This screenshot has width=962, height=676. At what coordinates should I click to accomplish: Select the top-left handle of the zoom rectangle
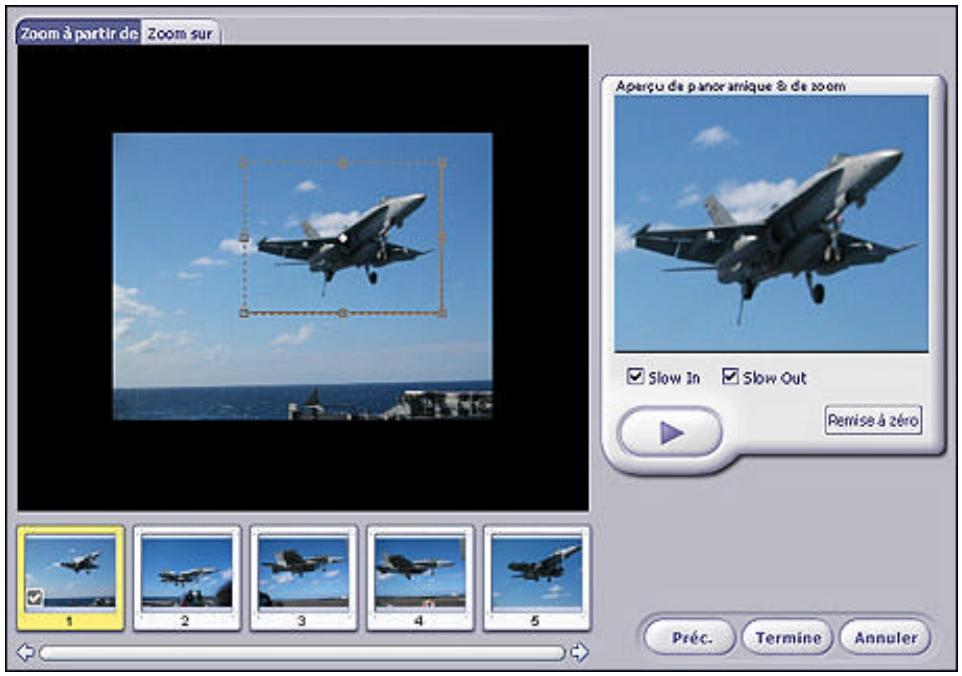(243, 161)
